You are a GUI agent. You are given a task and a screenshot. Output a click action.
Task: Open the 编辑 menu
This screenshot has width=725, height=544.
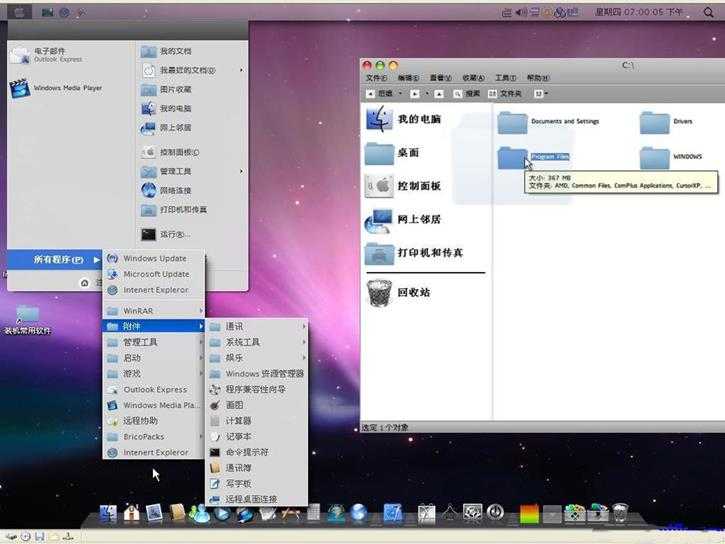pos(408,78)
